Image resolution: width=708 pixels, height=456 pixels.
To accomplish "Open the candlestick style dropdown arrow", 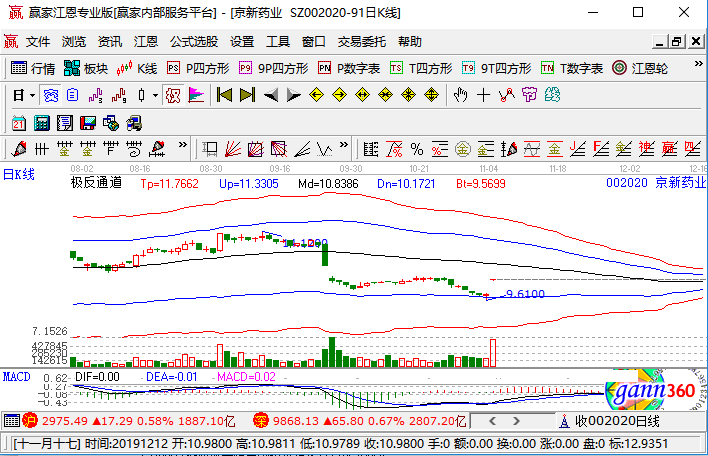I will click(x=155, y=96).
